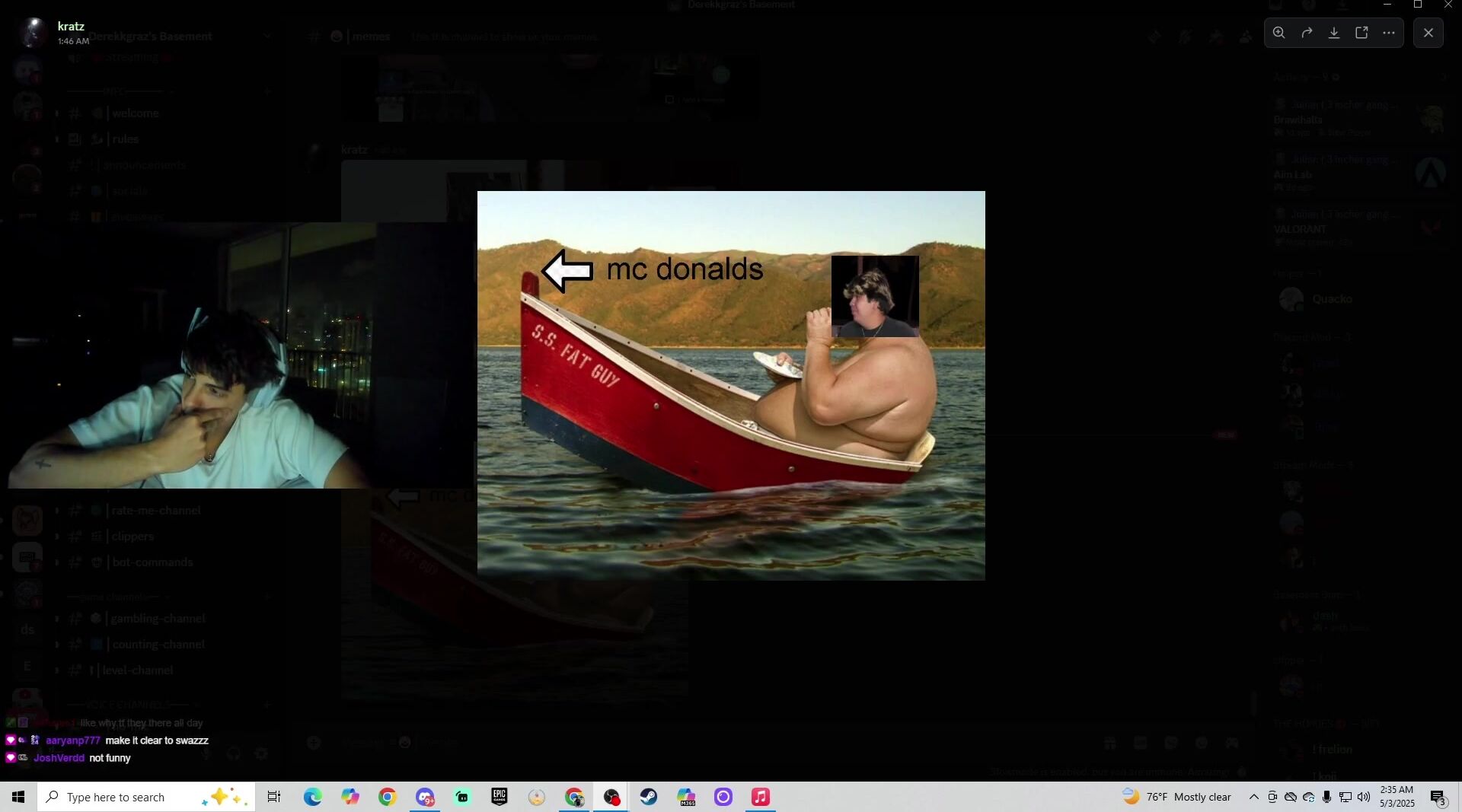Switch to OBS Studio on the taskbar
This screenshot has height=812, width=1462.
point(611,797)
